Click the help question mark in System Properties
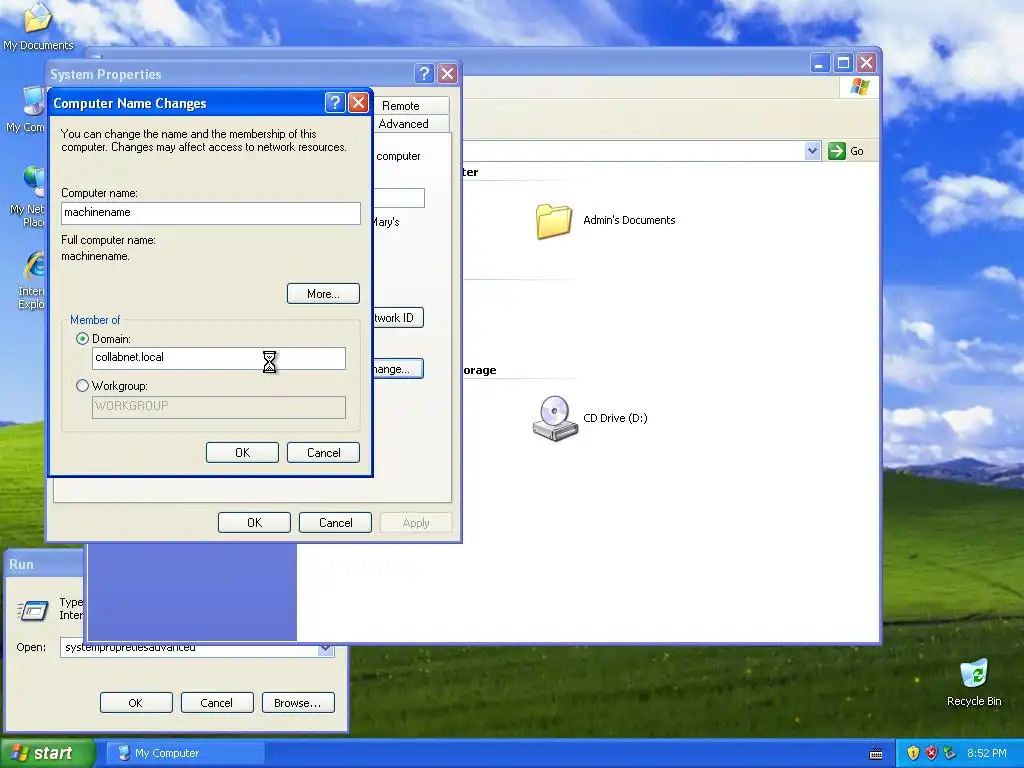This screenshot has width=1024, height=768. coord(424,73)
